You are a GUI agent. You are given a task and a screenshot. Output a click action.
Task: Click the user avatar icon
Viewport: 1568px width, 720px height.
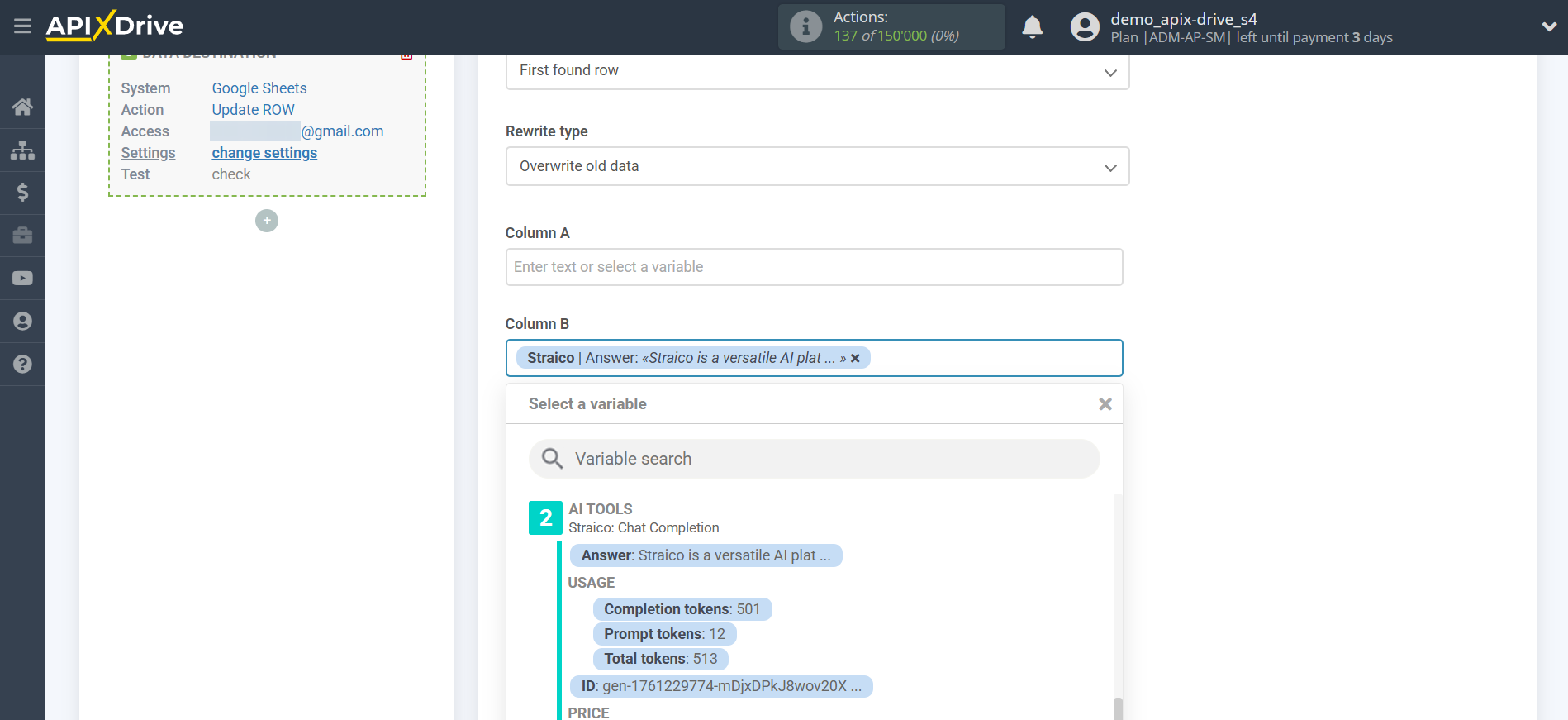click(x=1085, y=27)
